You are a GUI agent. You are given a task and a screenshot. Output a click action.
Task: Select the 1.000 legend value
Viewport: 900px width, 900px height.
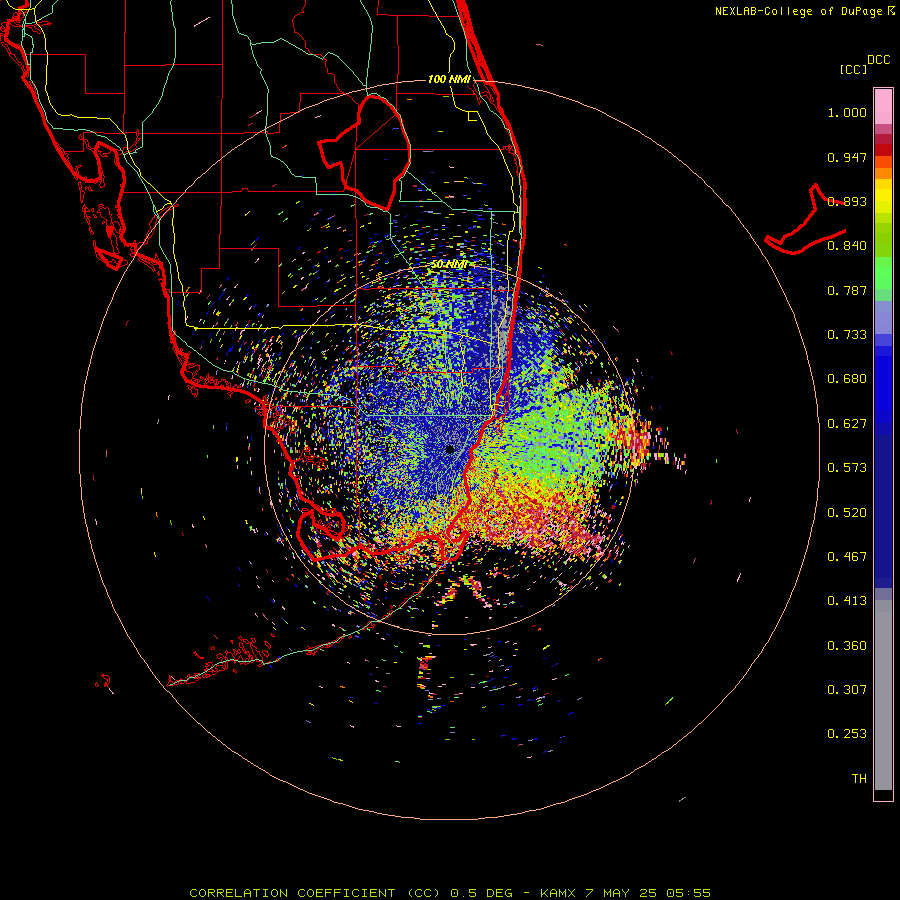(847, 112)
